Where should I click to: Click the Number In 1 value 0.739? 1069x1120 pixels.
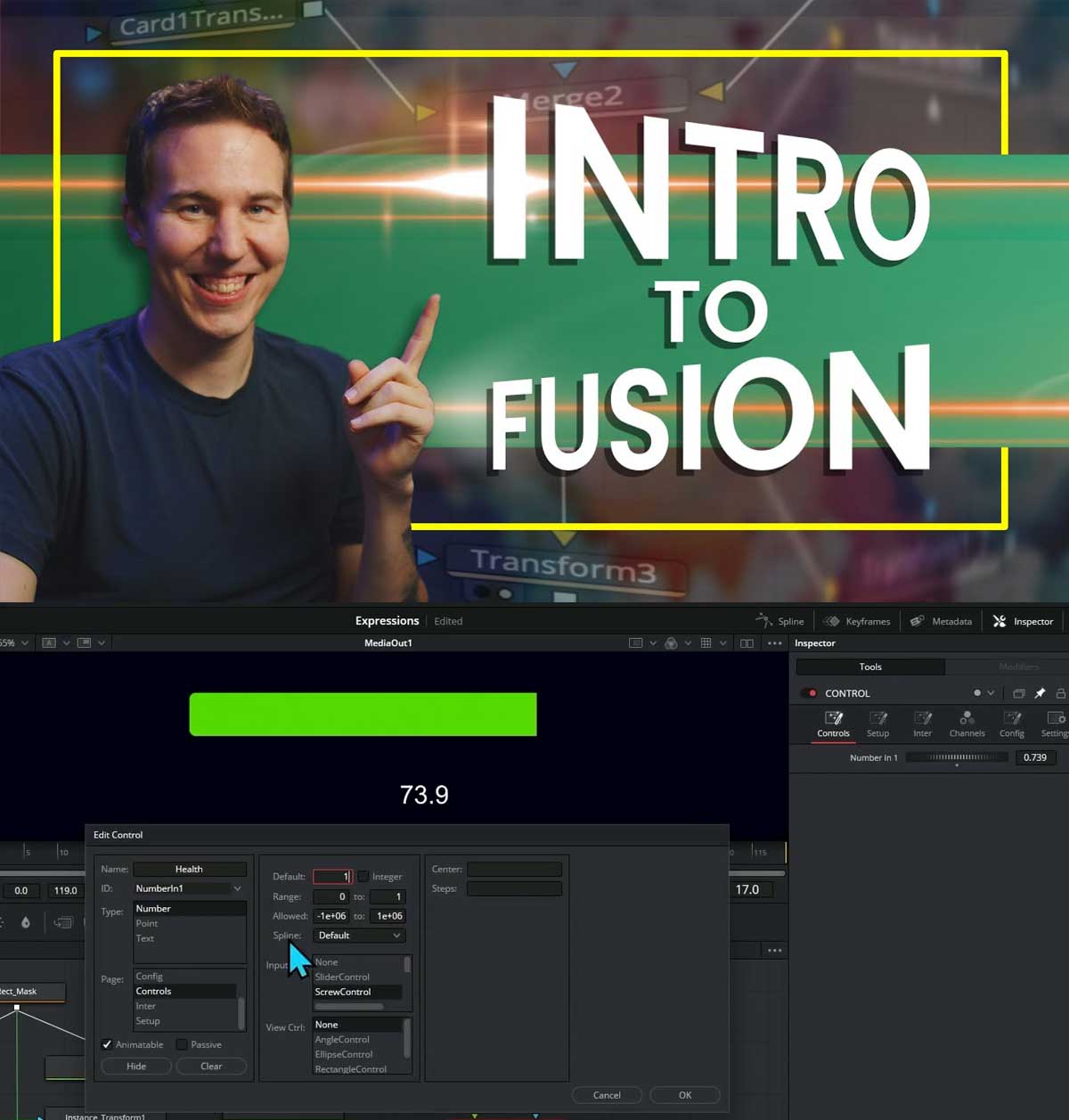(x=1035, y=757)
